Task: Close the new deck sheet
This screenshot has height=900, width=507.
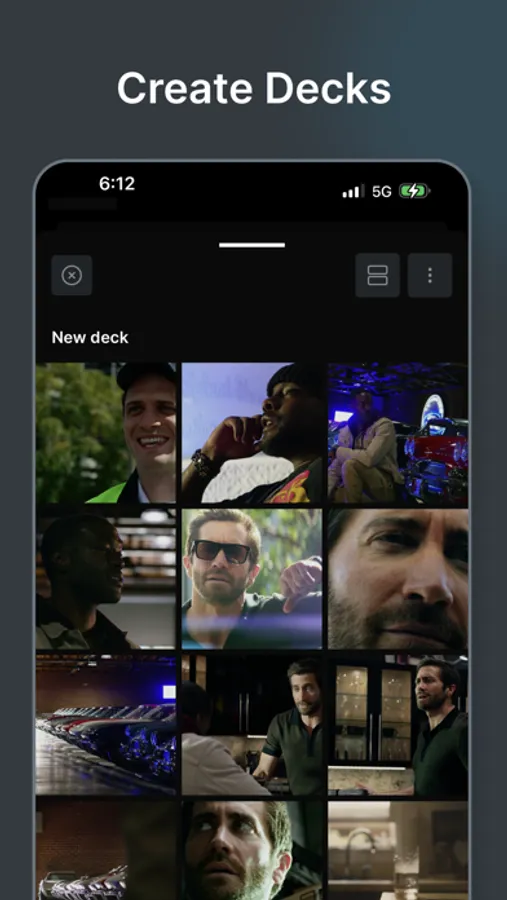Action: click(72, 276)
